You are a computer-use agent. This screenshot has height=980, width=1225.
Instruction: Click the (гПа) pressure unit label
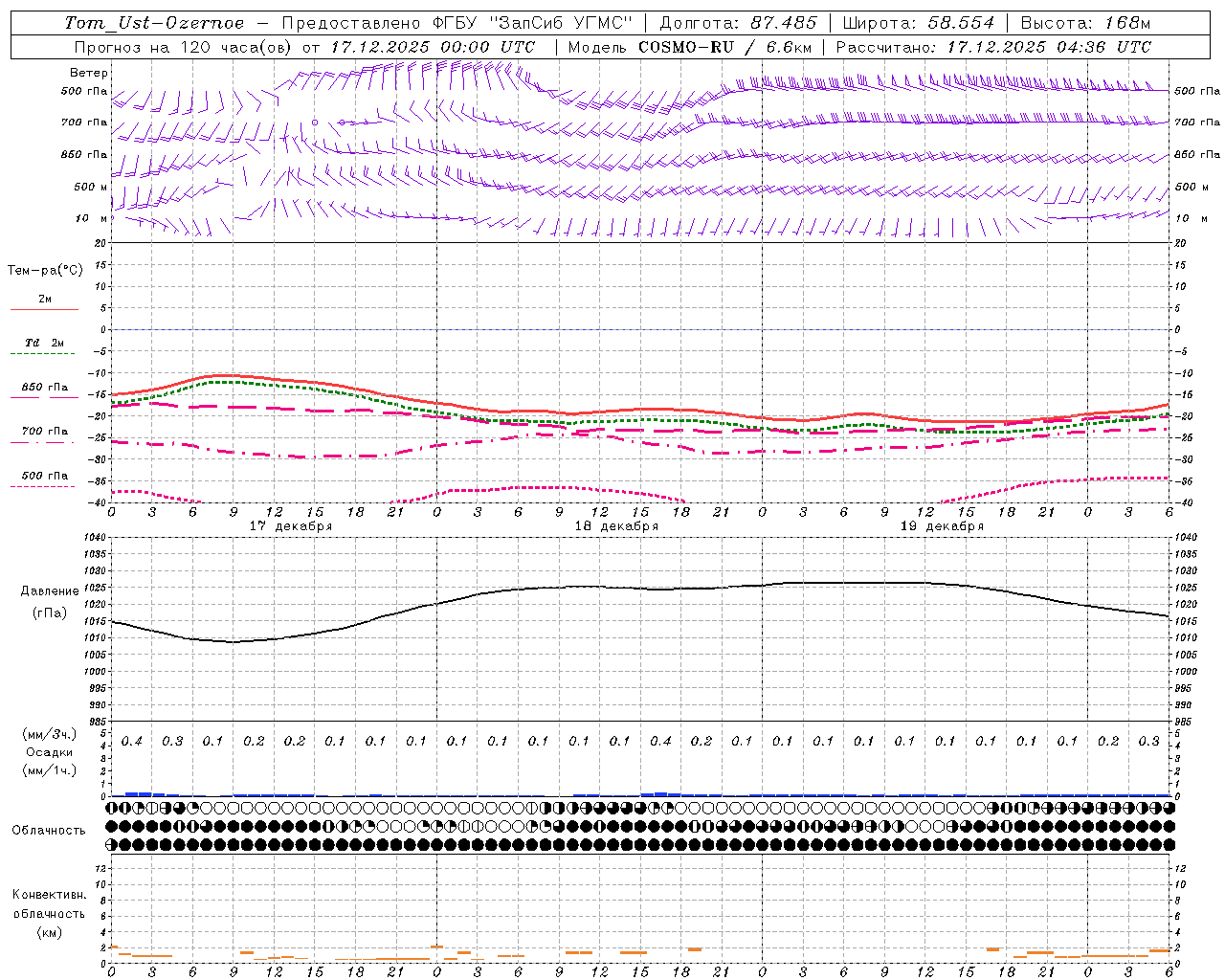point(50,613)
